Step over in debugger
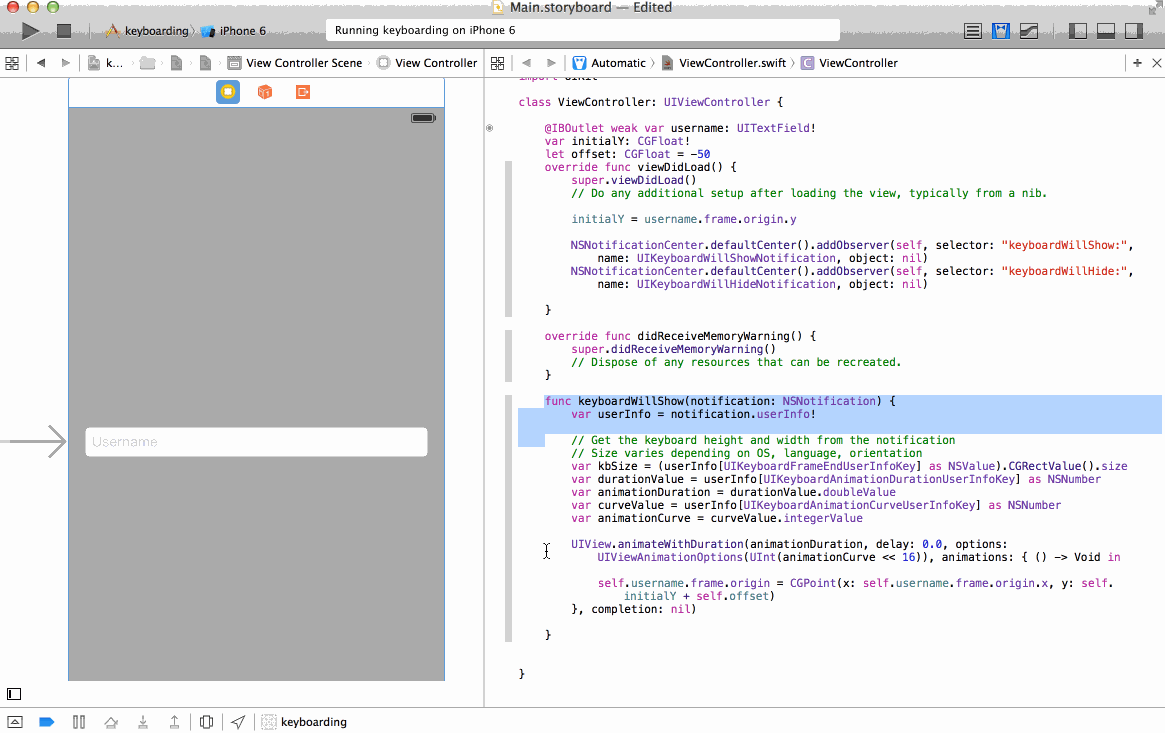The width and height of the screenshot is (1165, 733). click(x=111, y=722)
